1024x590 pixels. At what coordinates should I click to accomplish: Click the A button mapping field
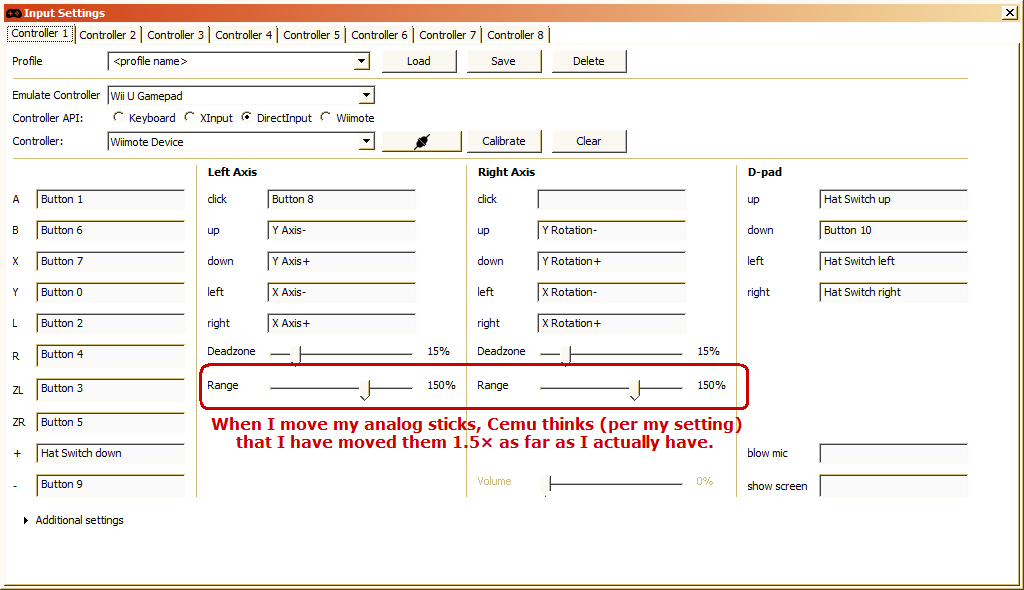(x=110, y=200)
